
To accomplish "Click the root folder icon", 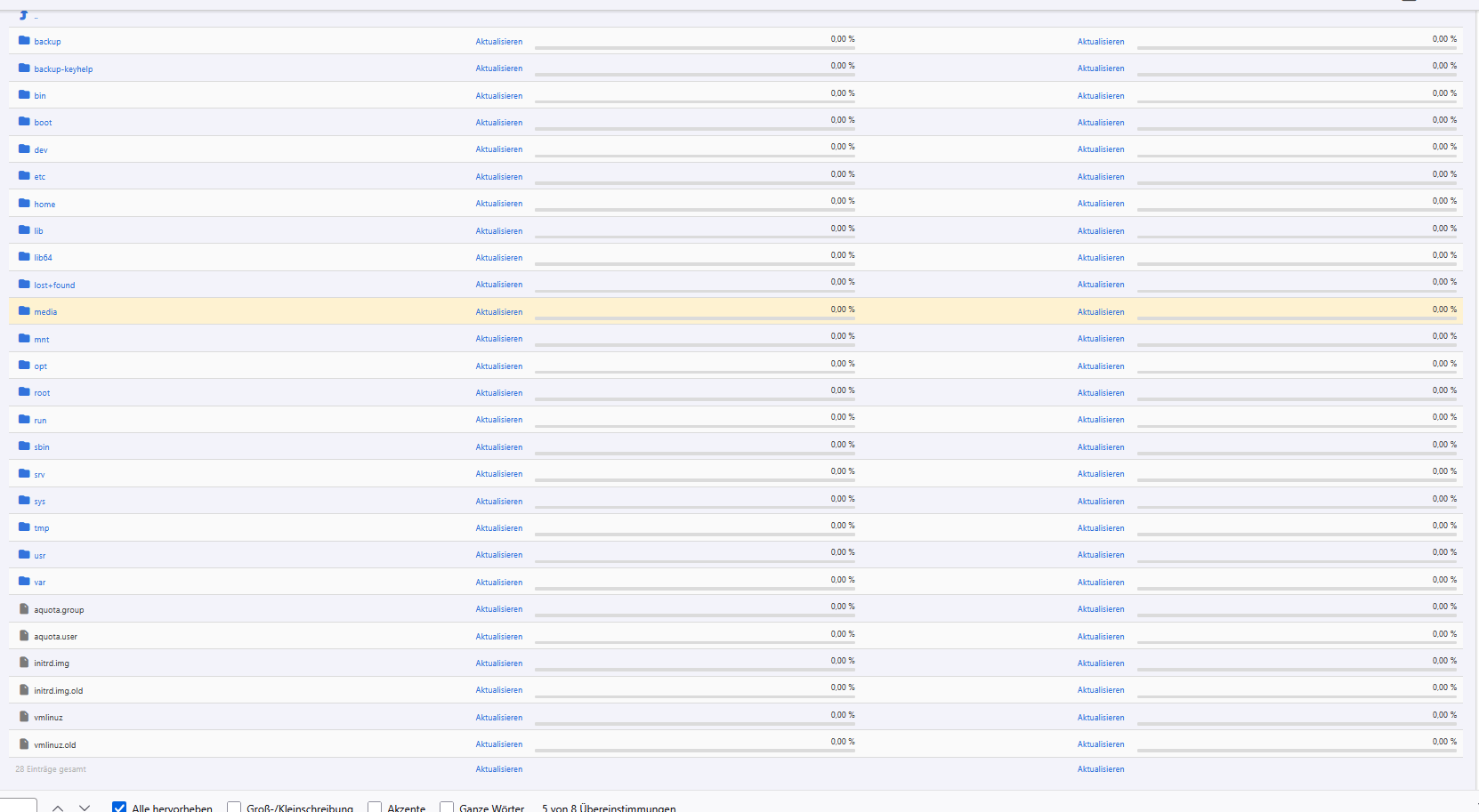I will point(24,392).
